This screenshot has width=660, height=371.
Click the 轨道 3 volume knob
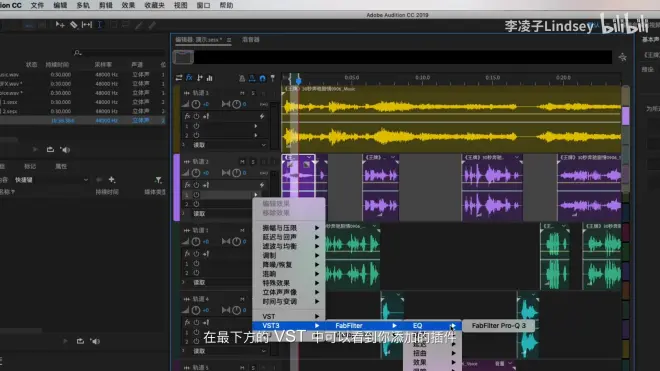196,241
